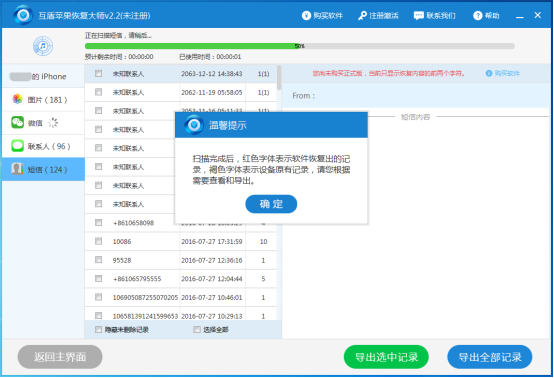Check the row dated 2062-11-19 05:58:05
The height and width of the screenshot is (378, 554).
coord(99,92)
